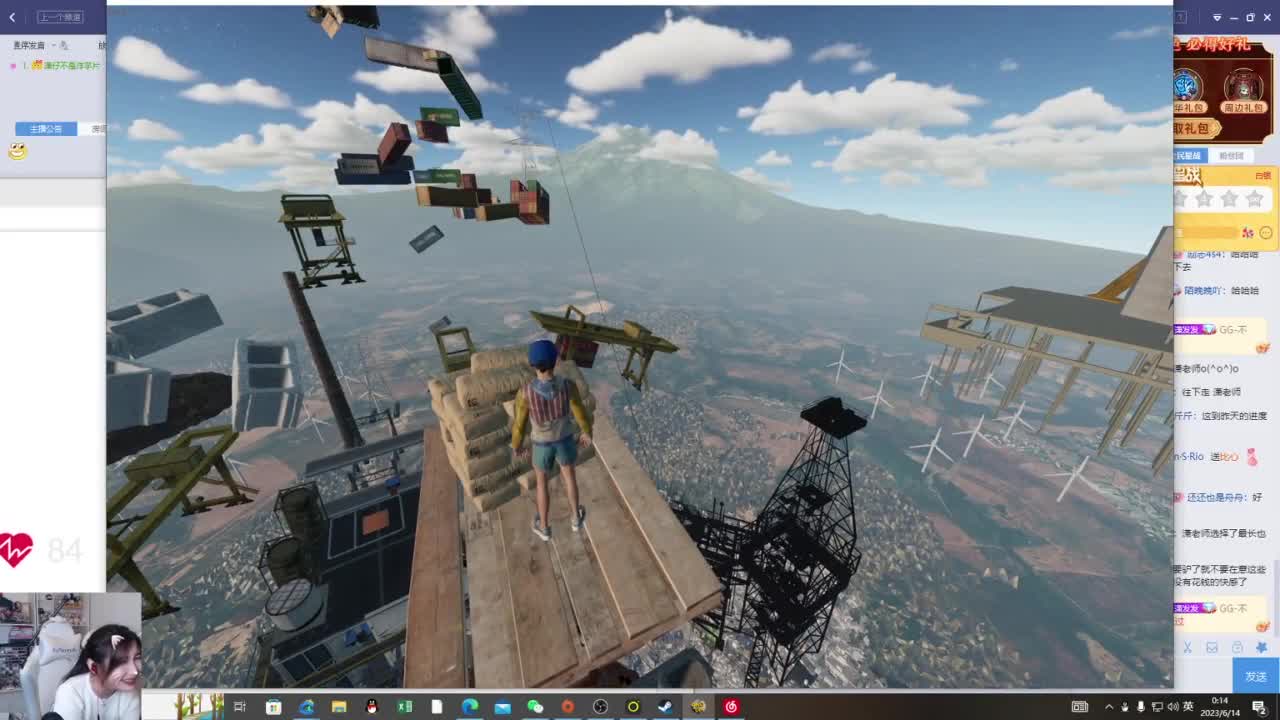Click the 发送 send button
This screenshot has width=1280, height=720.
coord(1256,677)
